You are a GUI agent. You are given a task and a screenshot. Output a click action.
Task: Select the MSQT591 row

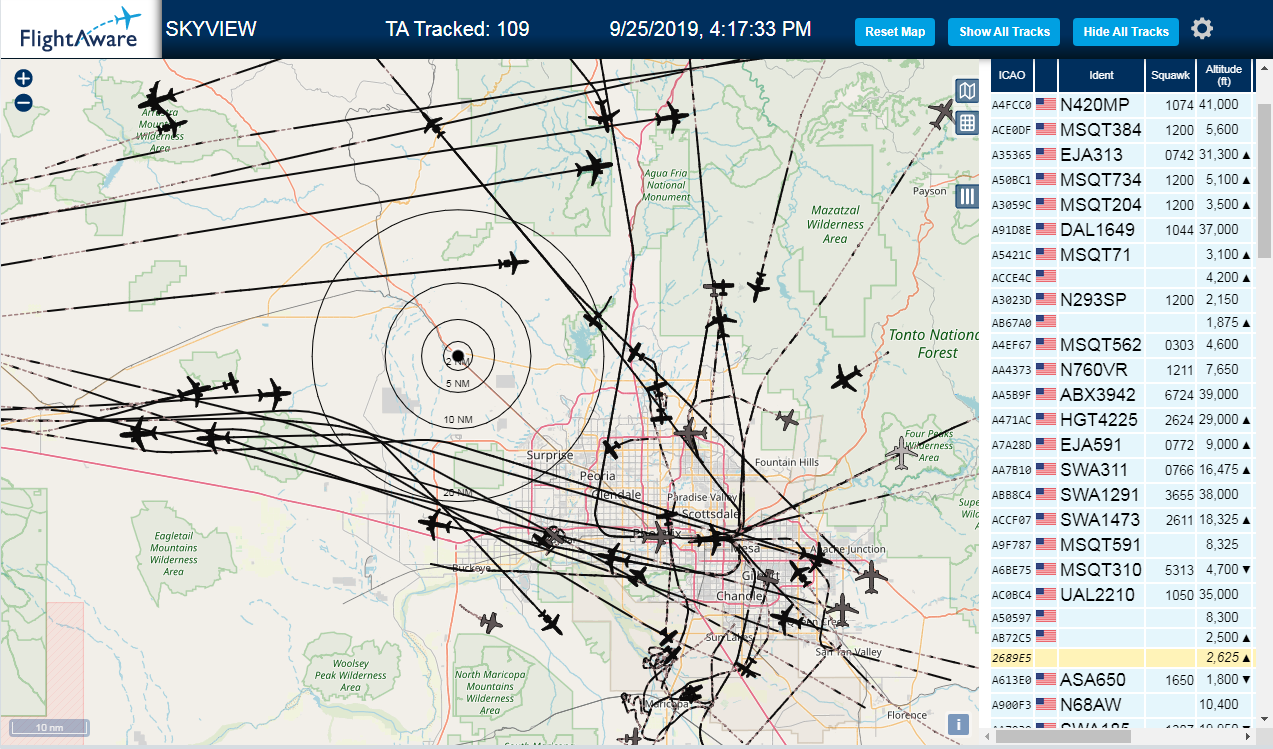coord(1120,544)
